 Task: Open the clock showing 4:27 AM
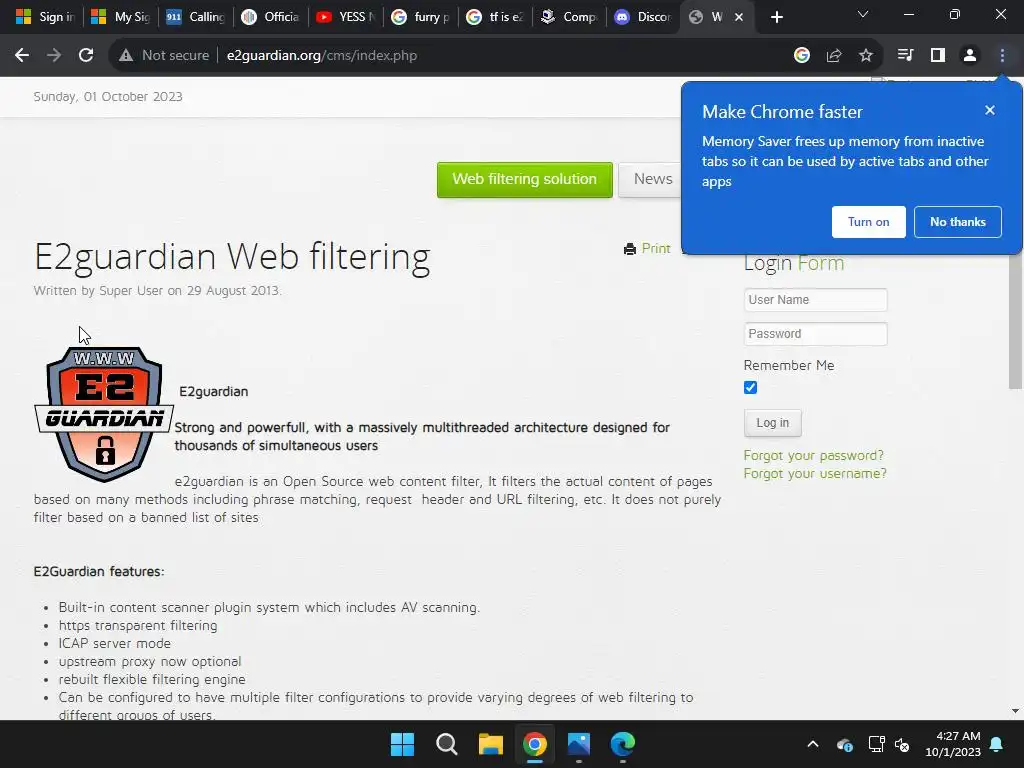pyautogui.click(x=953, y=744)
